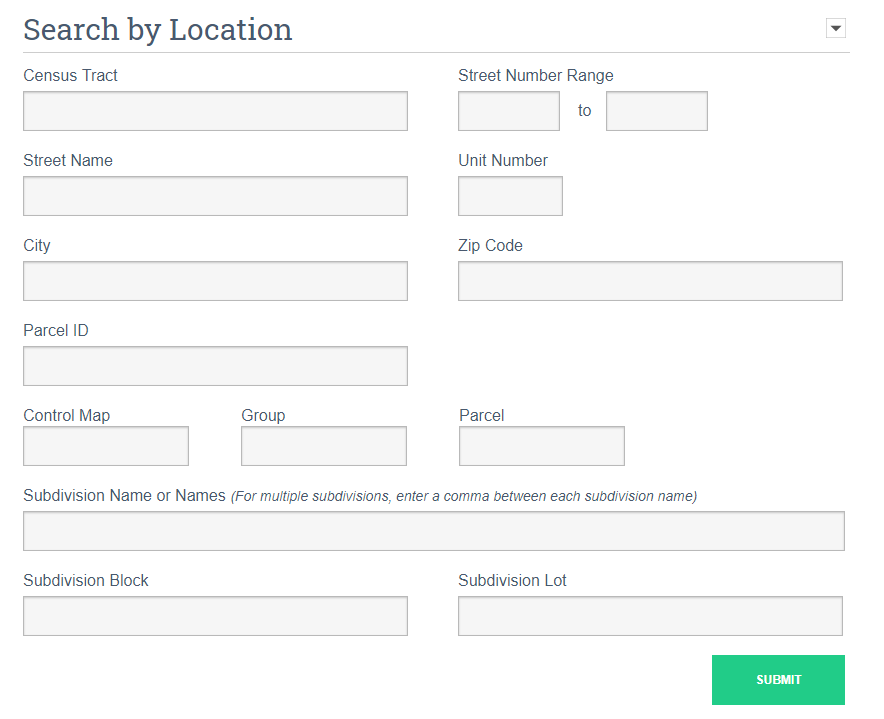Select the Control Map input field
Screen dimensions: 884x719
coord(105,446)
